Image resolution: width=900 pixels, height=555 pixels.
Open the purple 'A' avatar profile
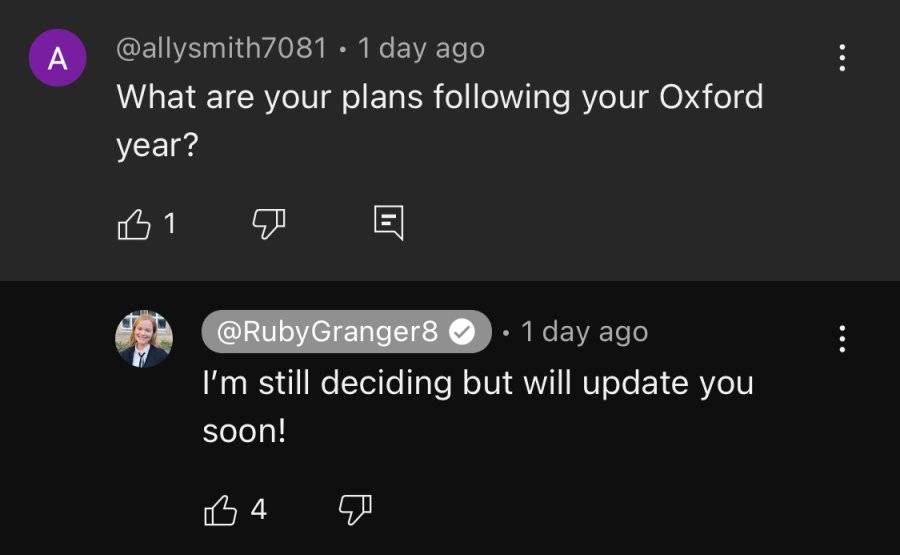pos(57,57)
